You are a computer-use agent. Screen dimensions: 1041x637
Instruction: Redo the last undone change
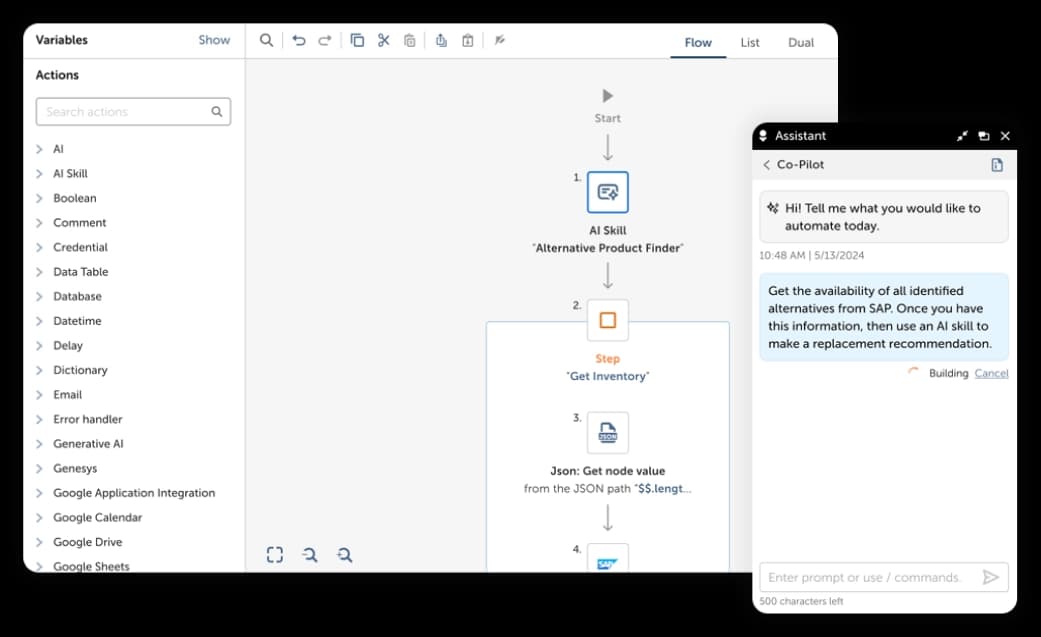pyautogui.click(x=324, y=40)
